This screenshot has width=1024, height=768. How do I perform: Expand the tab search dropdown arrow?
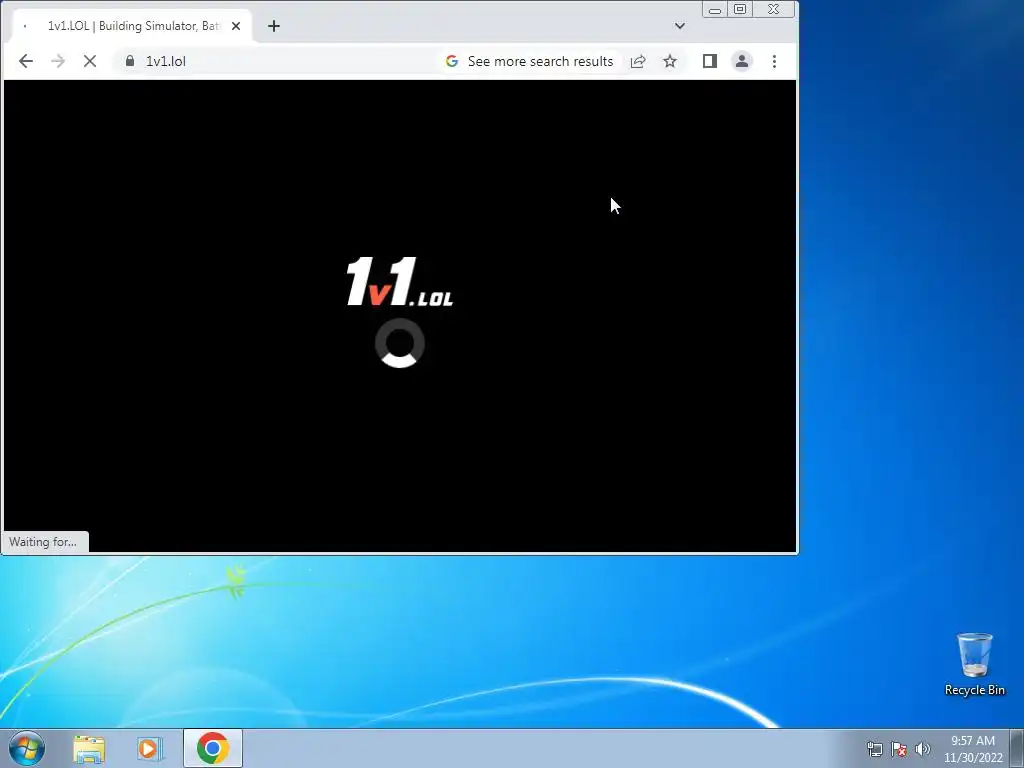[x=680, y=26]
